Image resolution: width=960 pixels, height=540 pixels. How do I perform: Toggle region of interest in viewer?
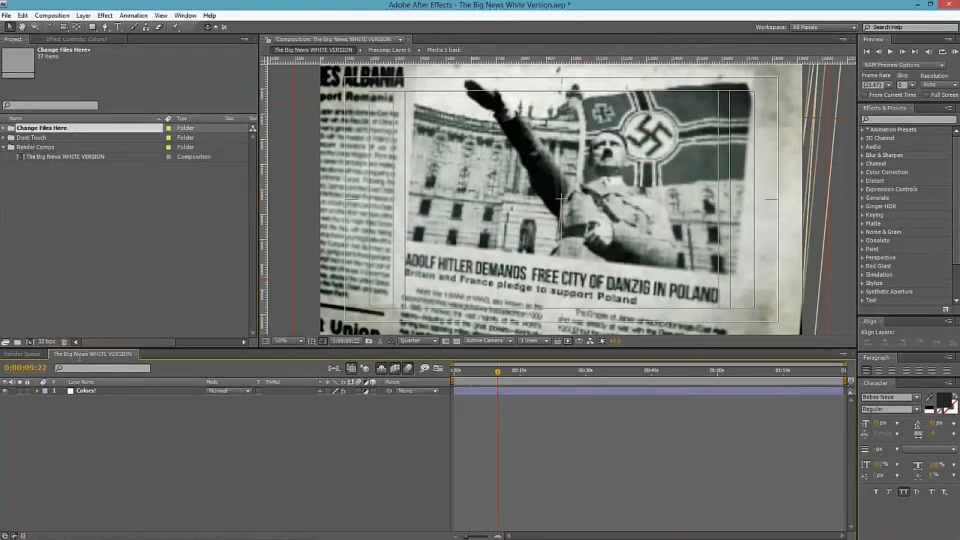pos(445,341)
